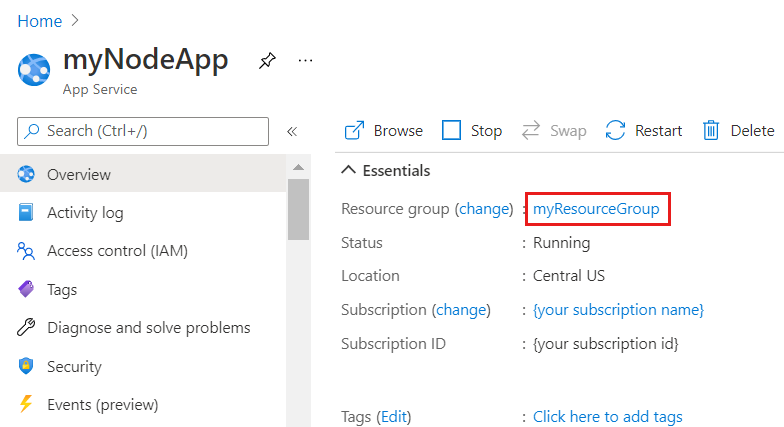Select the {your subscription id} value
Viewport: 784px width, 427px height.
[606, 344]
